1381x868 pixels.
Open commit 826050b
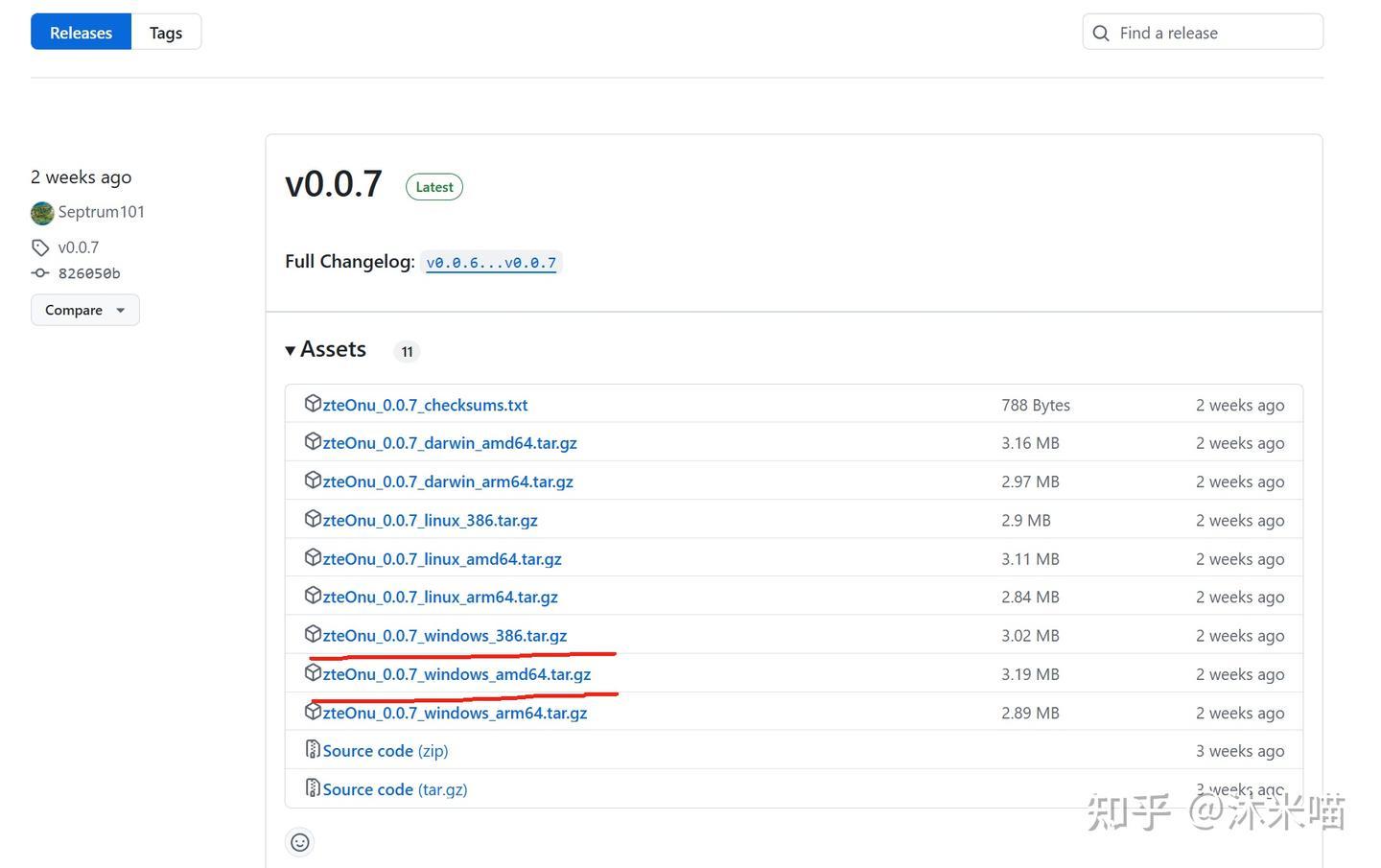[x=89, y=273]
